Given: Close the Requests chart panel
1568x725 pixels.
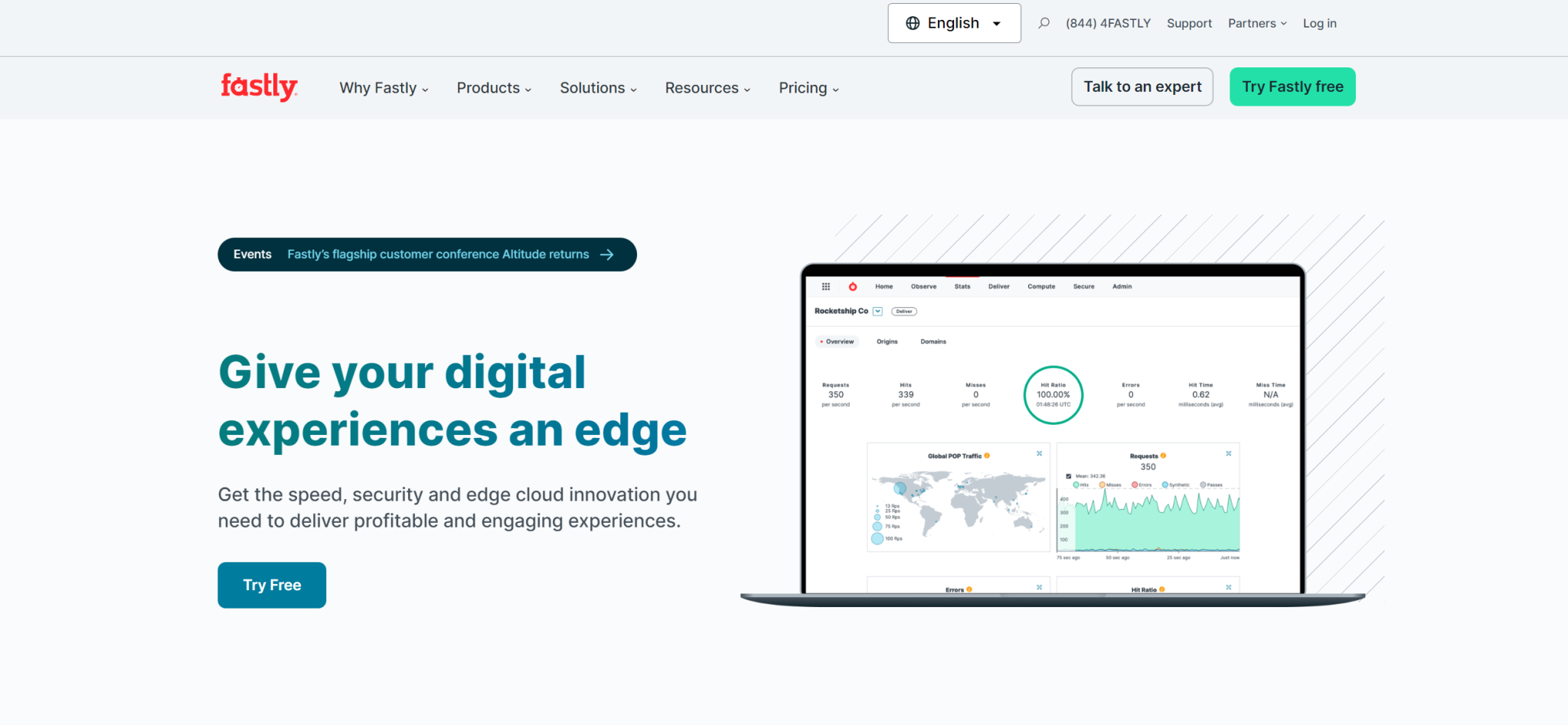Looking at the screenshot, I should pyautogui.click(x=1228, y=454).
